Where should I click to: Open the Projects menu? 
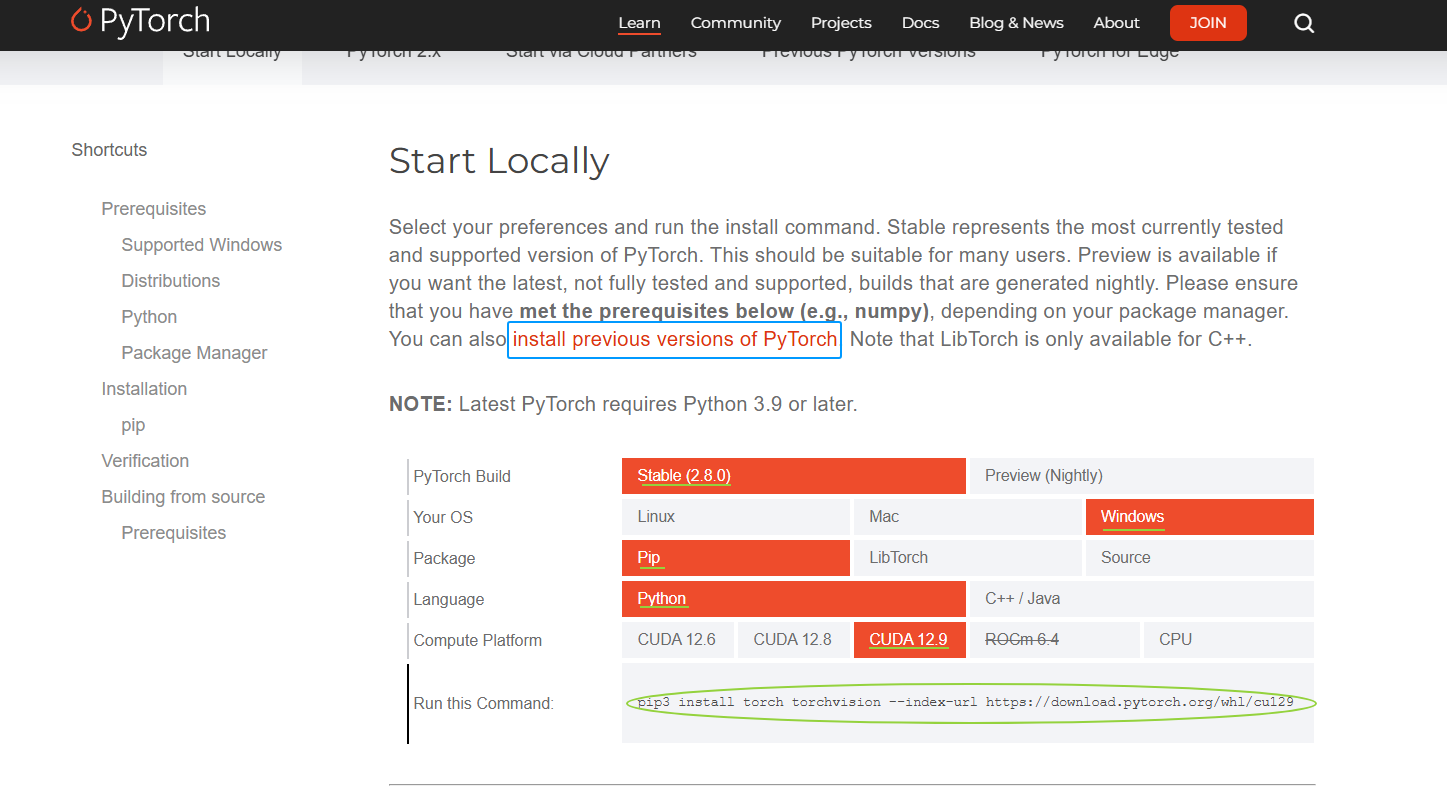click(841, 23)
